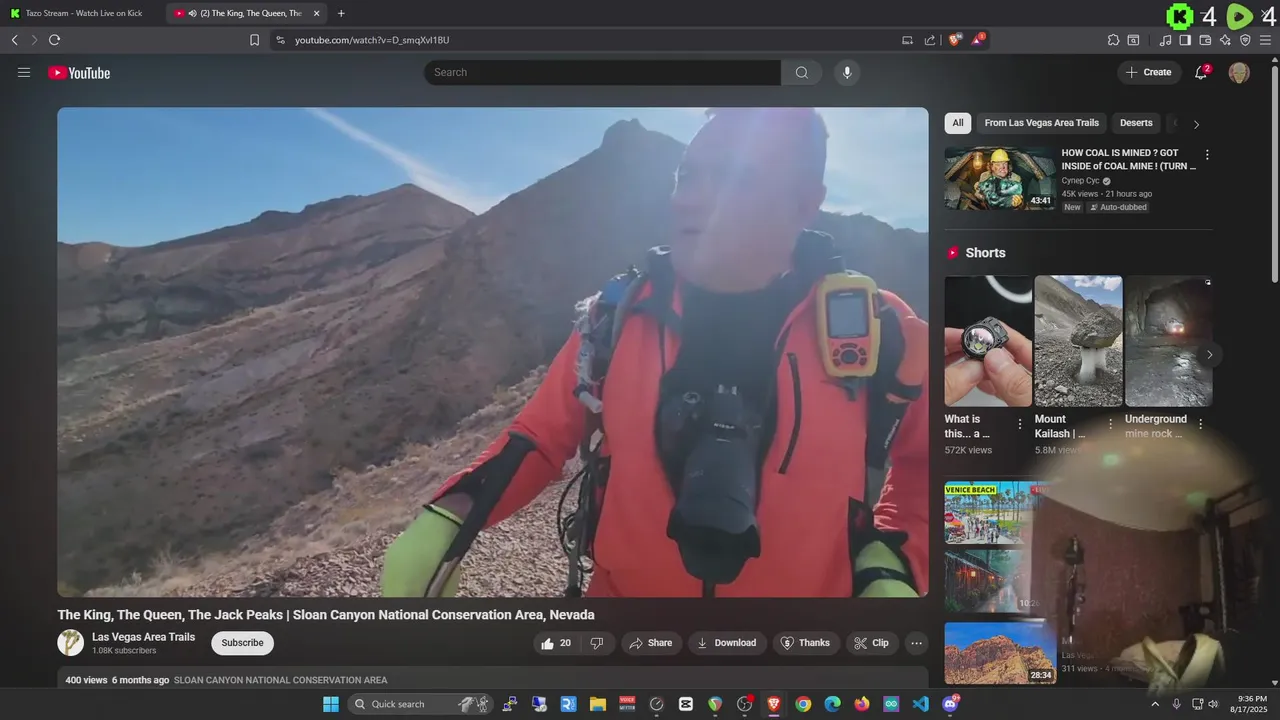1280x720 pixels.
Task: Open Las Vegas Area Trails channel avatar
Action: point(70,642)
